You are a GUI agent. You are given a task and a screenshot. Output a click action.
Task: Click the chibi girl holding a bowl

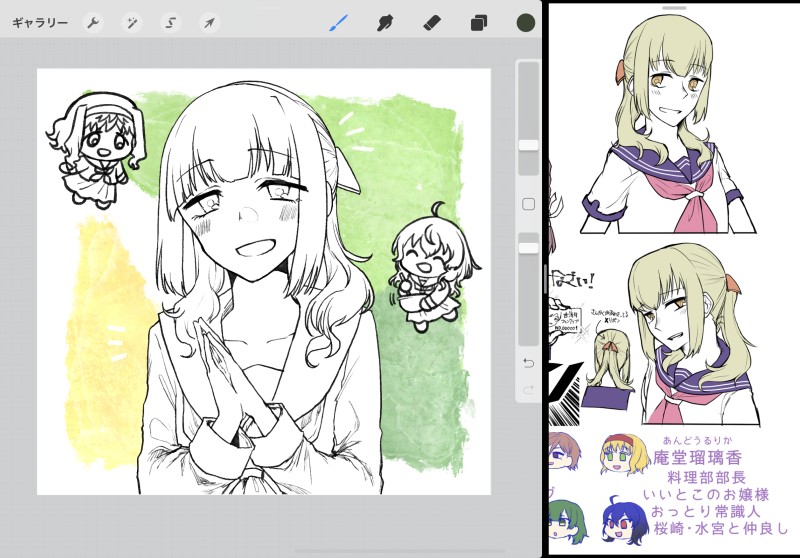pos(433,268)
